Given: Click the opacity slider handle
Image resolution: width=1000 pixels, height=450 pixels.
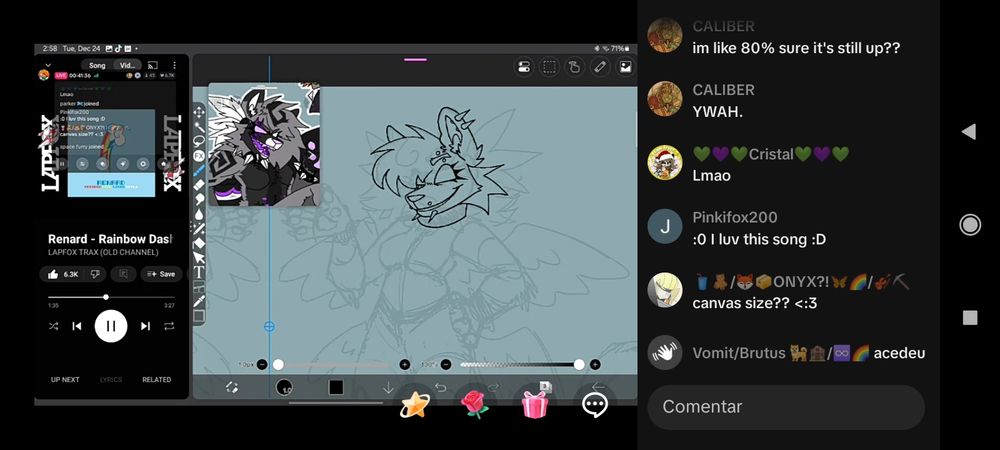Looking at the screenshot, I should point(579,365).
